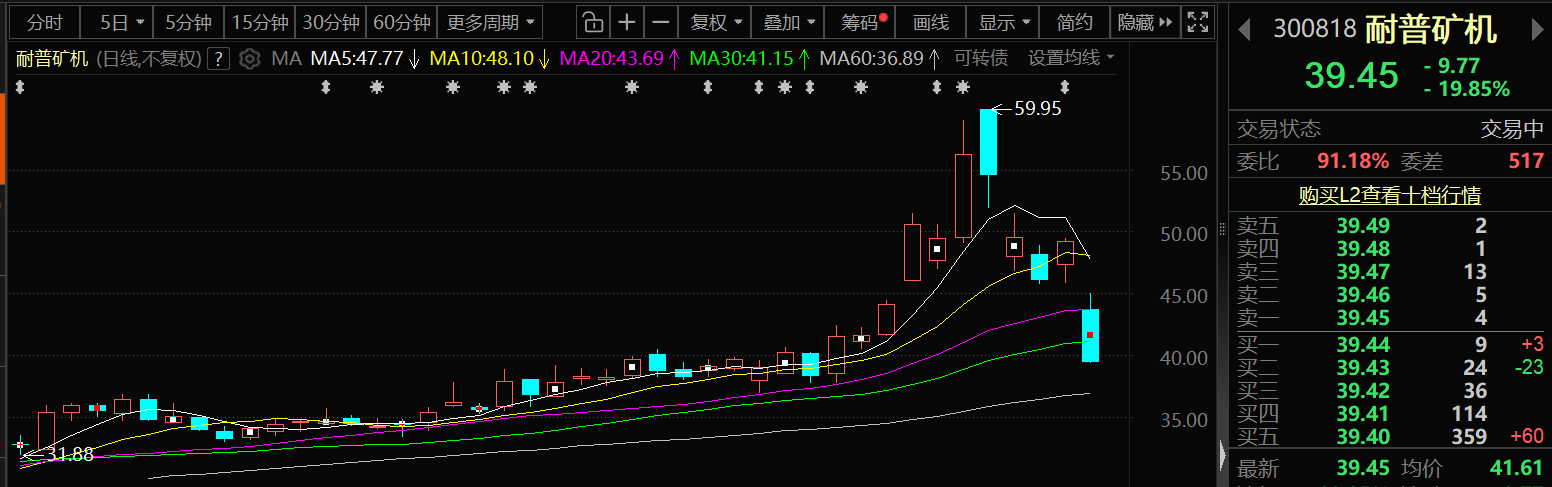Click the 59.95 peak cyan candlestick

988,142
